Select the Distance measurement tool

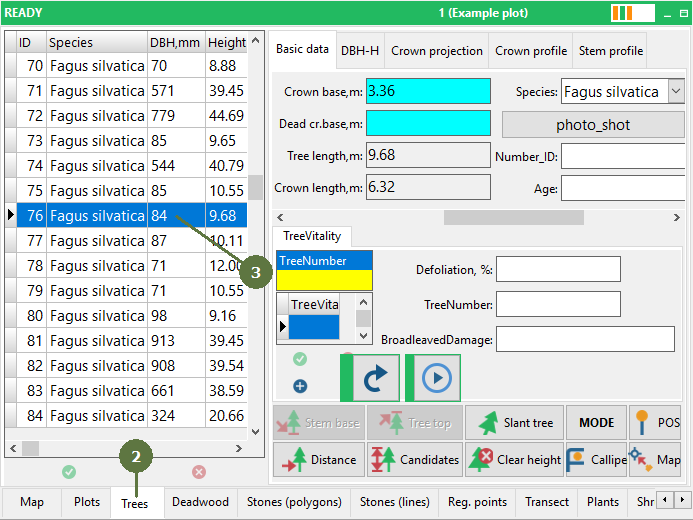tap(318, 460)
